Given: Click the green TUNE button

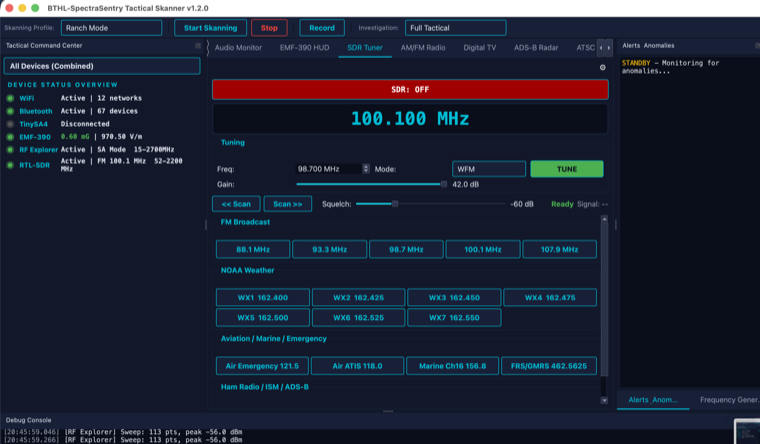Looking at the screenshot, I should (567, 169).
